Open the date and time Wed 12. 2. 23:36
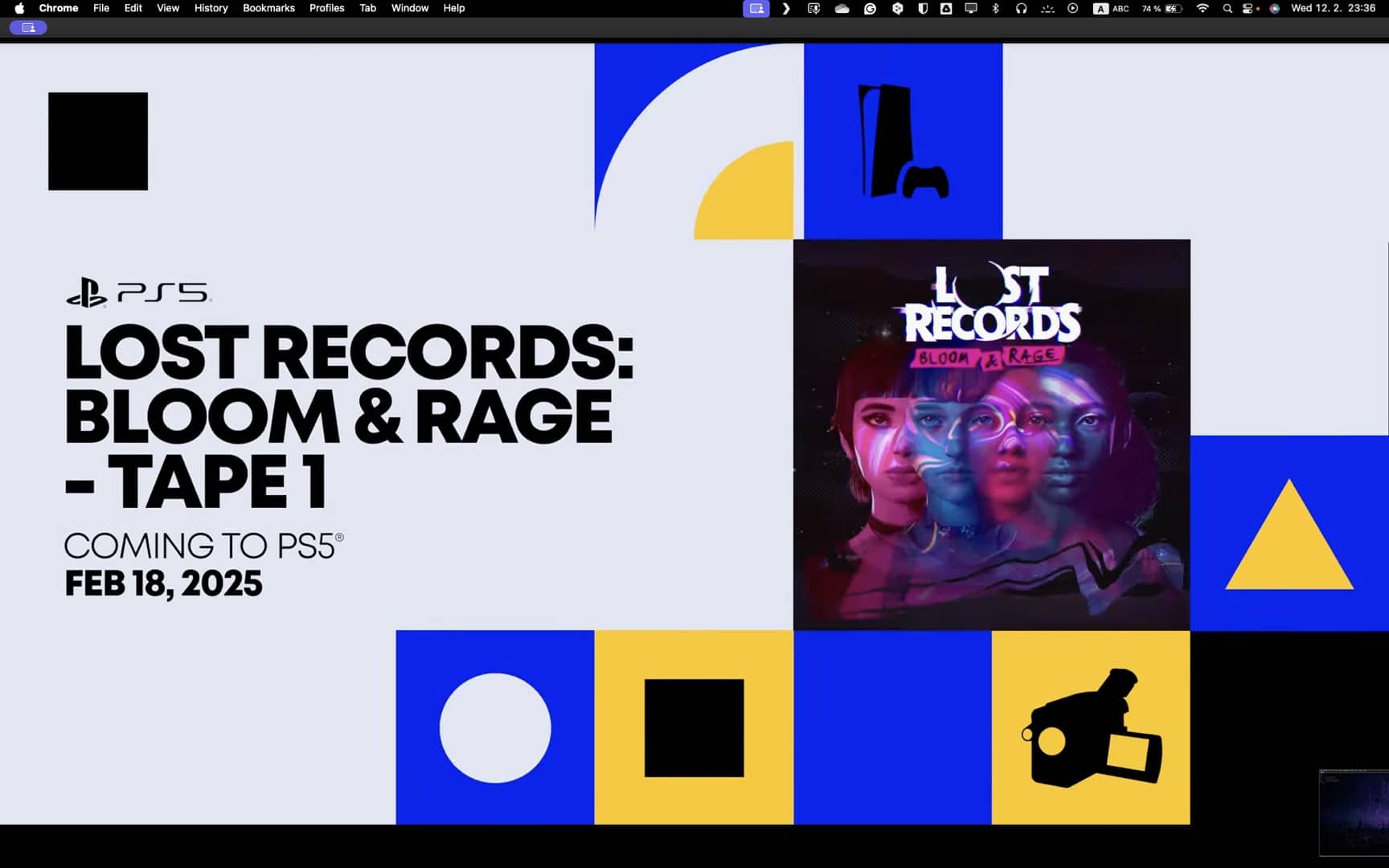This screenshot has height=868, width=1389. [x=1333, y=8]
